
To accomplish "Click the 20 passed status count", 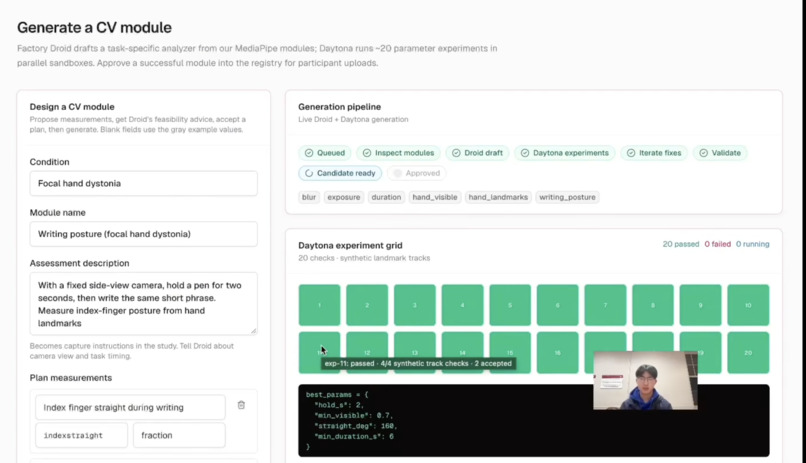I will (x=681, y=244).
